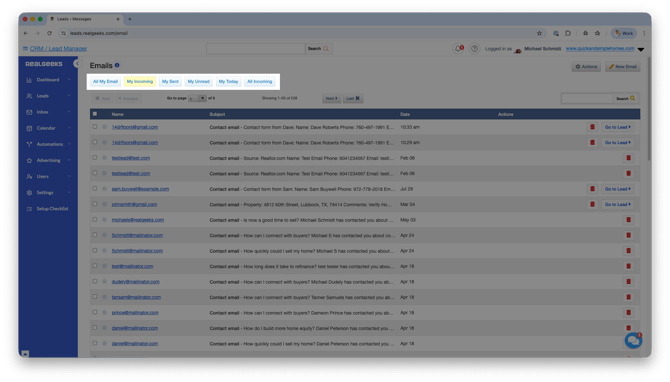Expand the Settings menu chevron
Image resolution: width=670 pixels, height=382 pixels.
coord(69,193)
